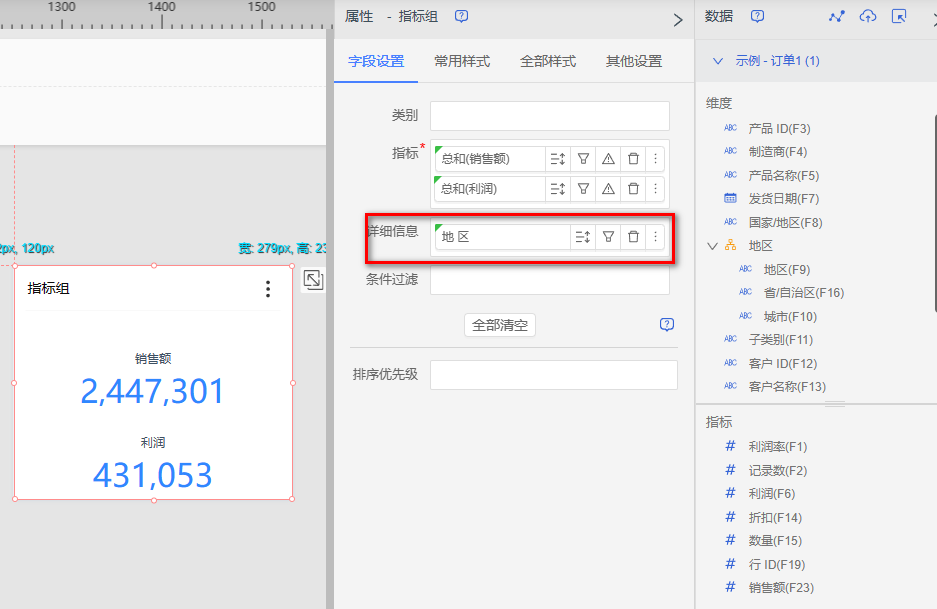Viewport: 937px width, 609px height.
Task: Collapse the 地区 hierarchy tree node
Action: pyautogui.click(x=712, y=246)
